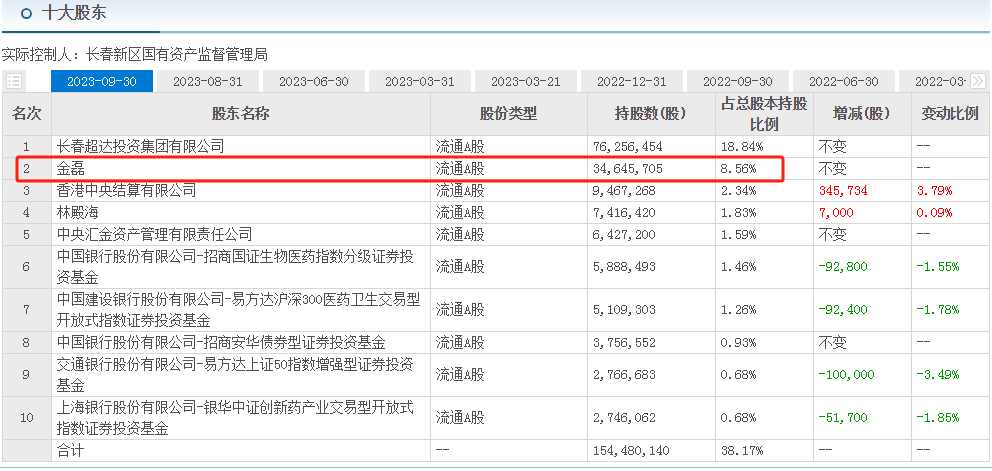Click the 38.17% total ratio

coord(742,451)
